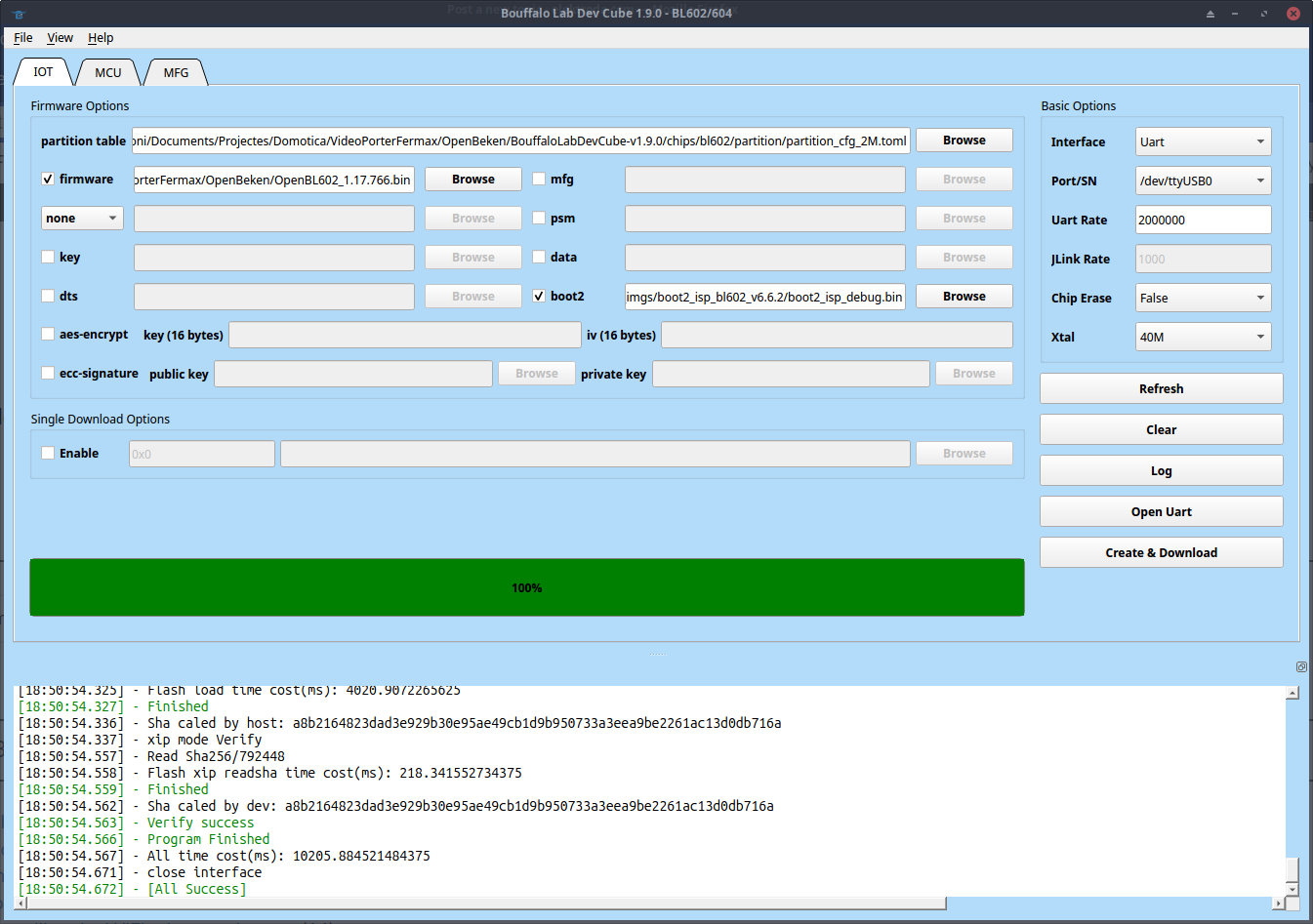The width and height of the screenshot is (1313, 924).
Task: Click the partition table path field
Action: (521, 141)
